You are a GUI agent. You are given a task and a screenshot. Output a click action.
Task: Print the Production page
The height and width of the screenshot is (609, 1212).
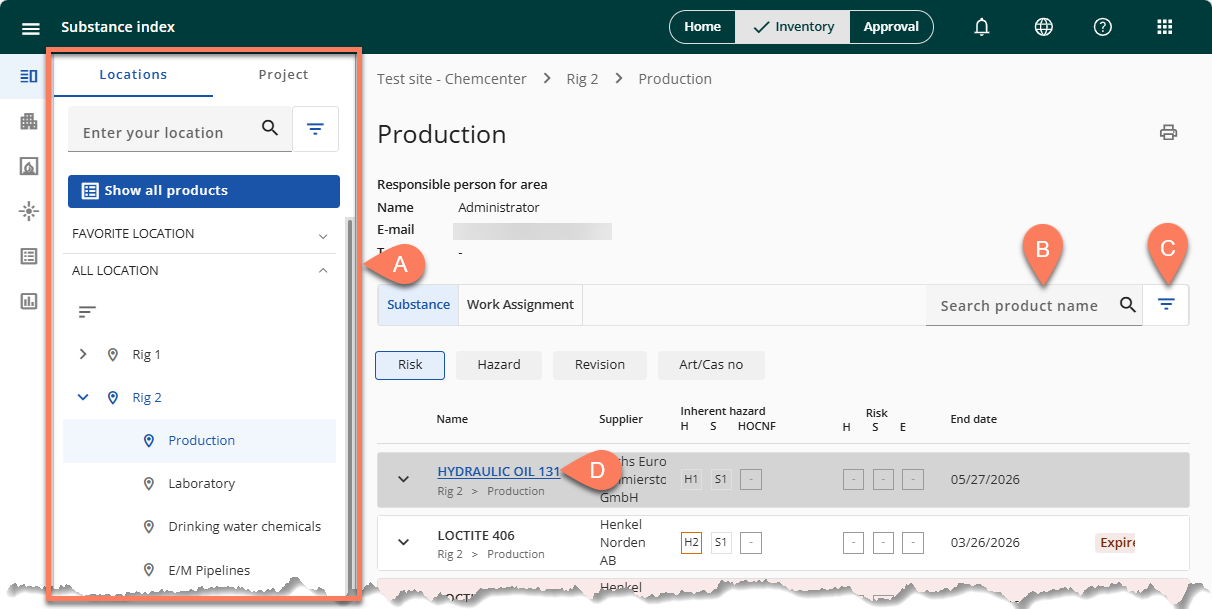[x=1168, y=133]
